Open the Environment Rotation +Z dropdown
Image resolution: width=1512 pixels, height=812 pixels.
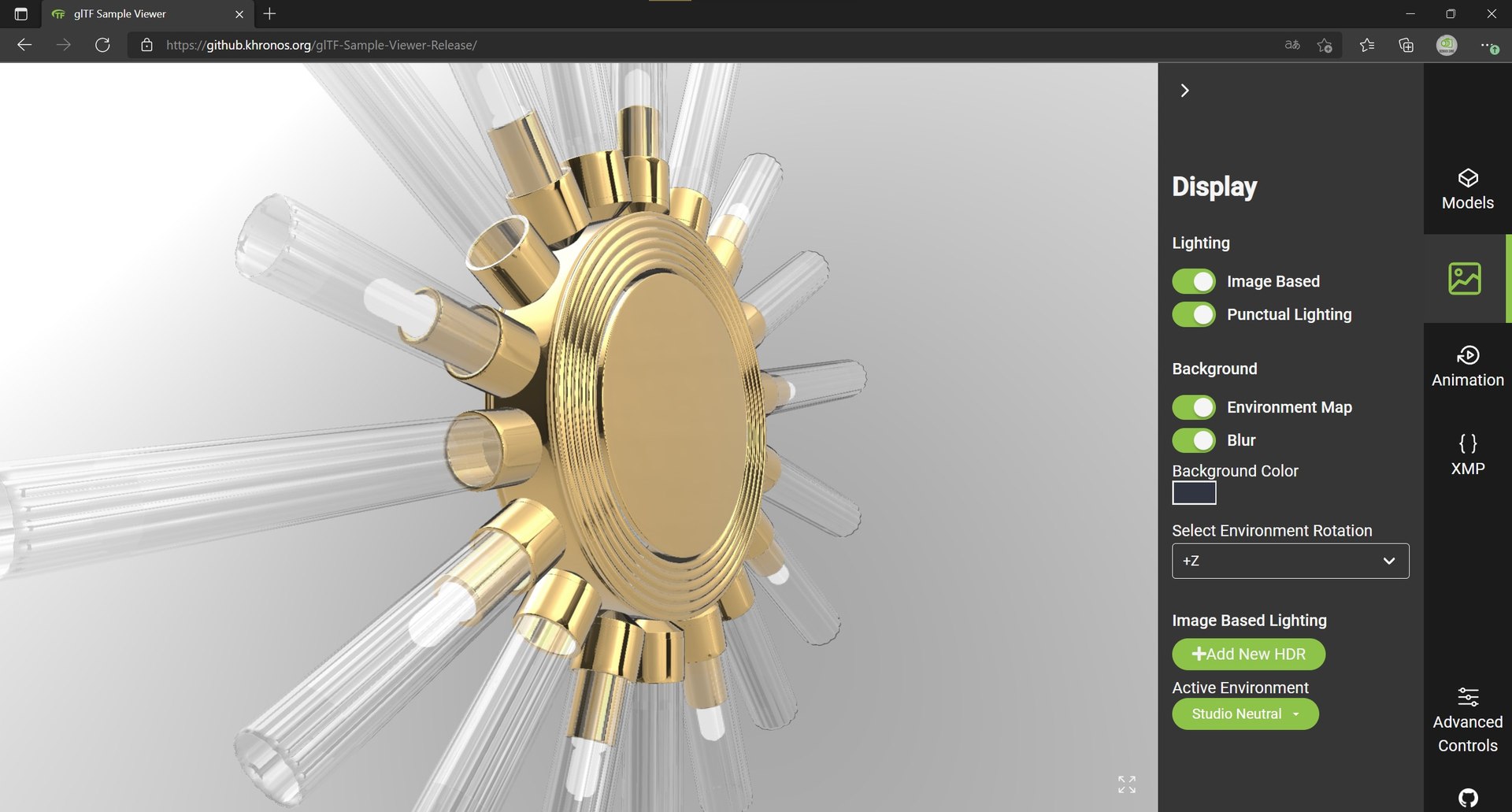click(1290, 561)
